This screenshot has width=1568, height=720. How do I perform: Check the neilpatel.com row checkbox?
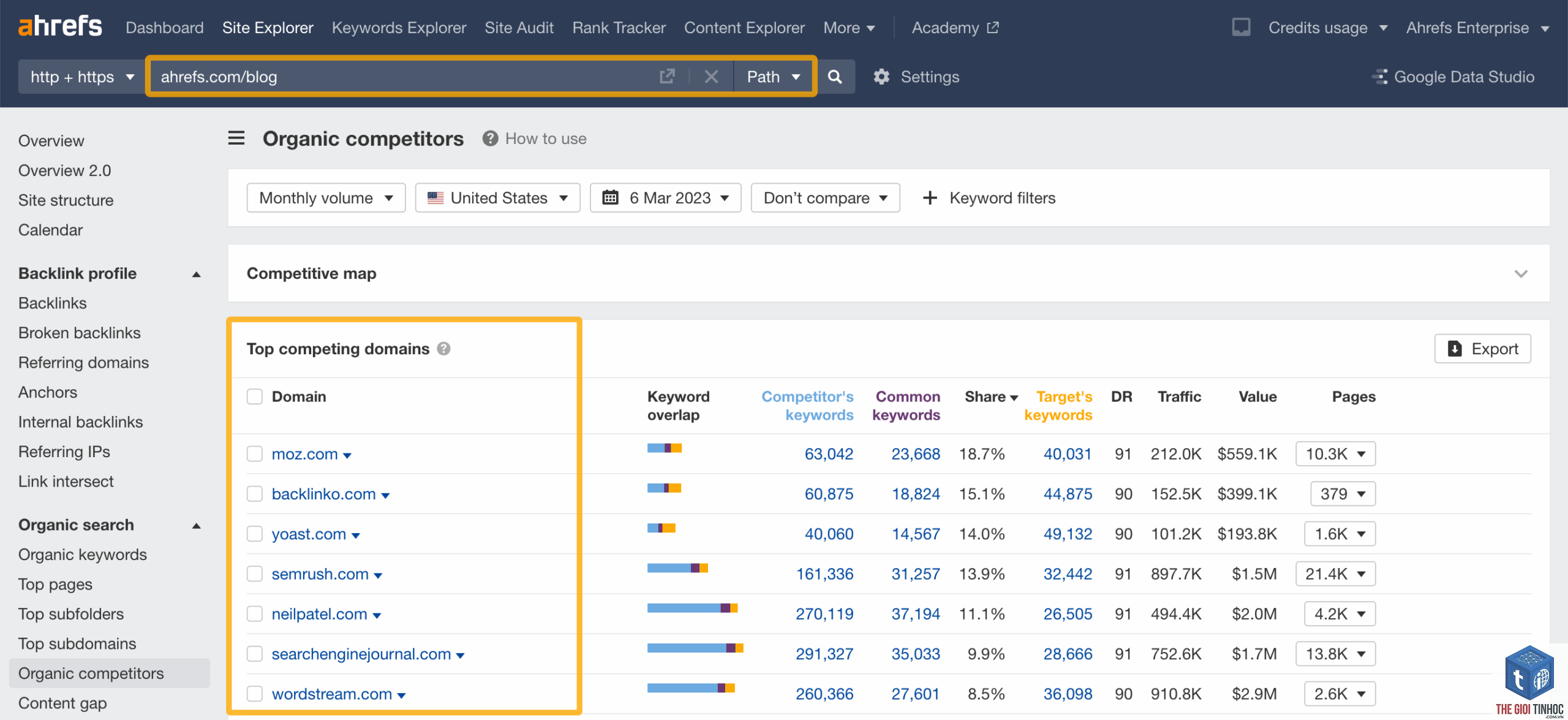pos(255,613)
